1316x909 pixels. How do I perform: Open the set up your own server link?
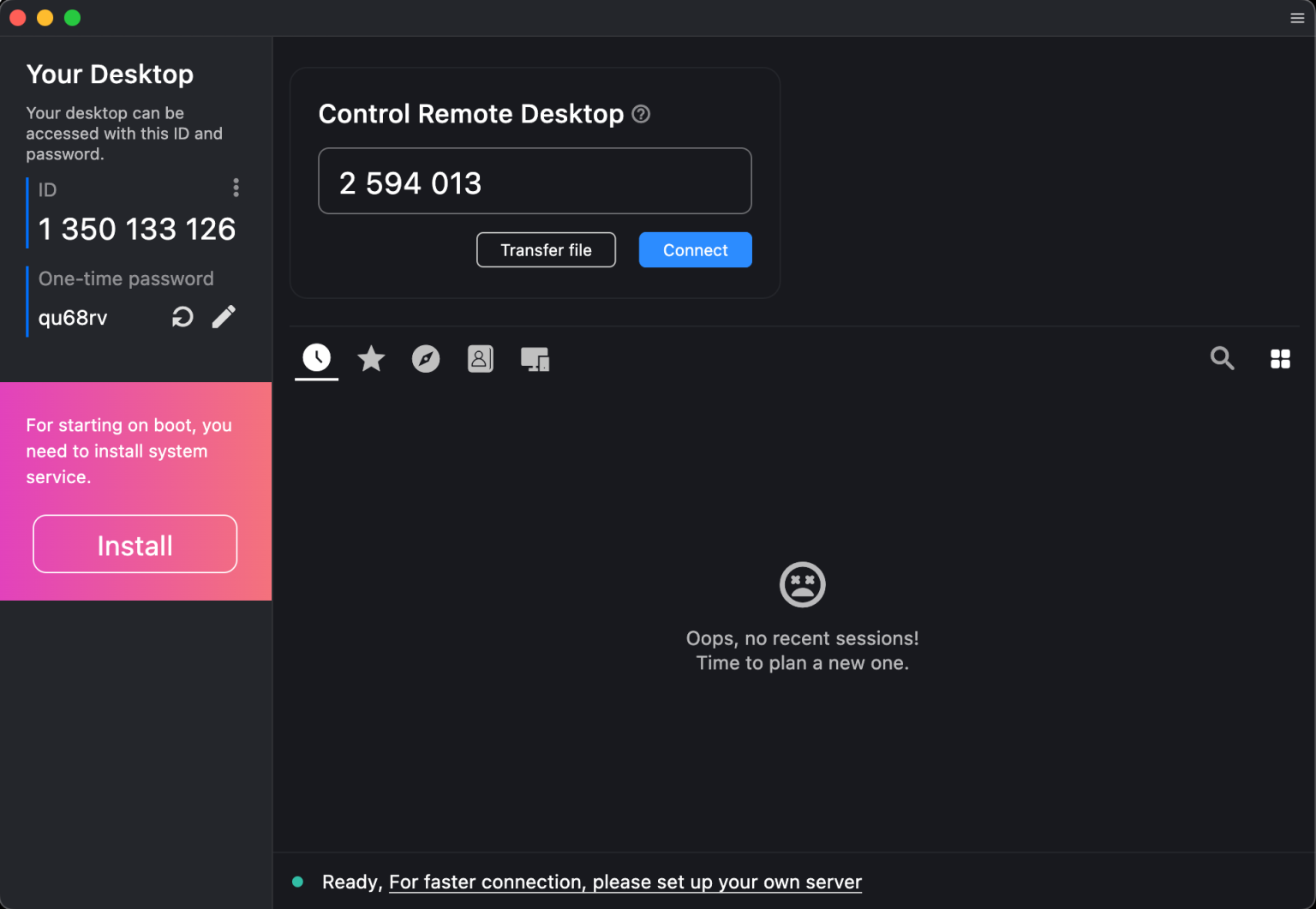625,882
